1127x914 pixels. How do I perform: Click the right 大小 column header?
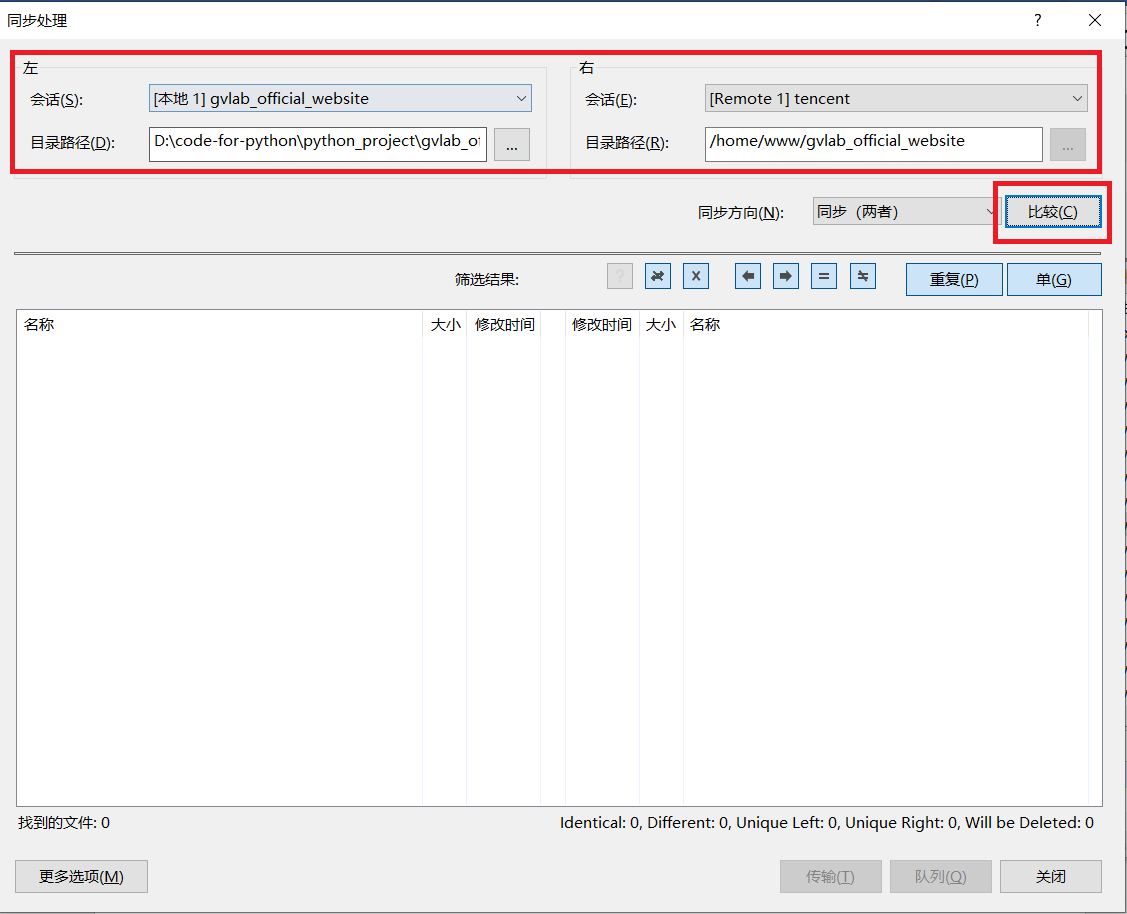point(661,325)
